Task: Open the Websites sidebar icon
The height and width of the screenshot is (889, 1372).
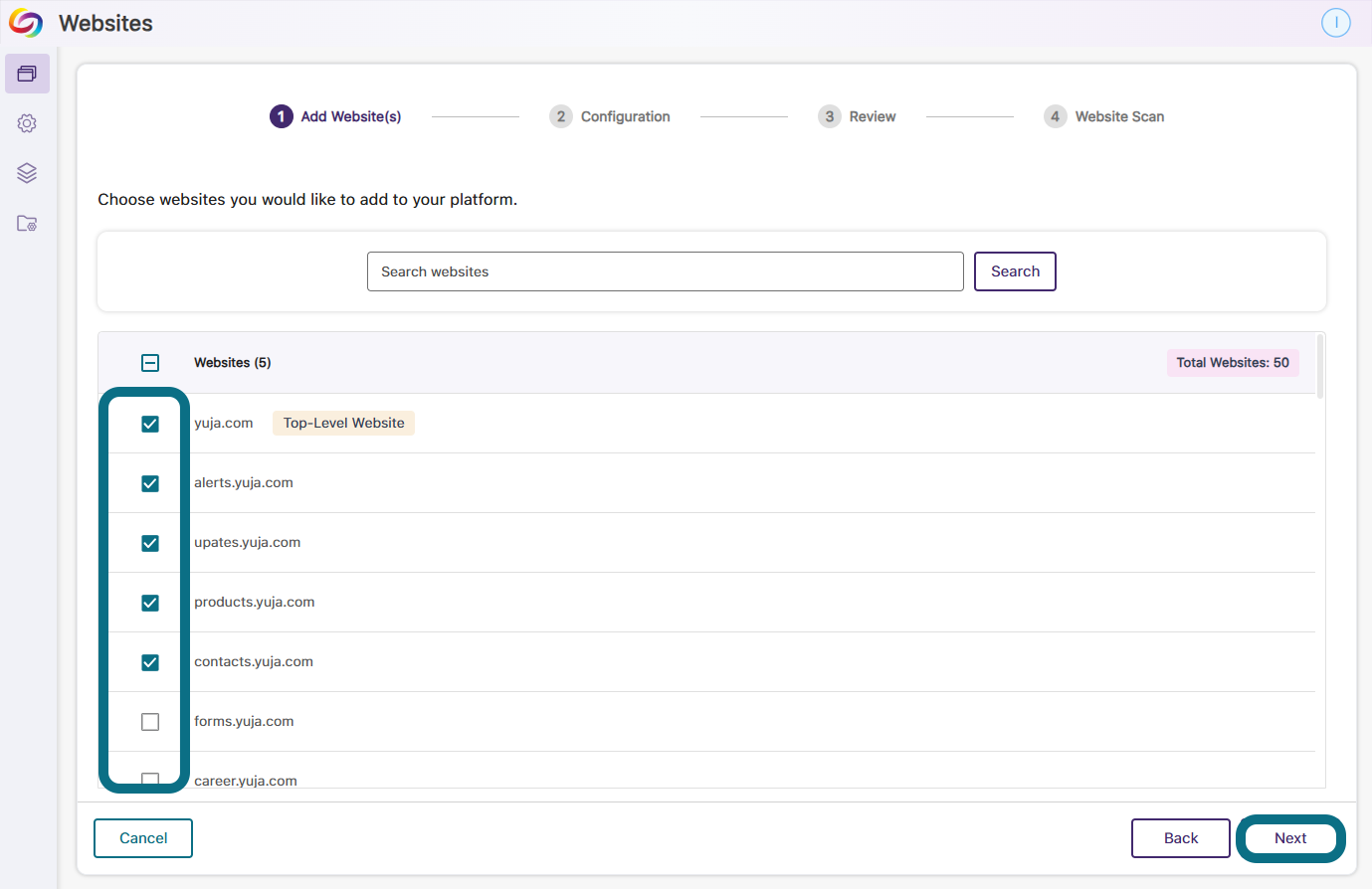Action: pos(27,74)
